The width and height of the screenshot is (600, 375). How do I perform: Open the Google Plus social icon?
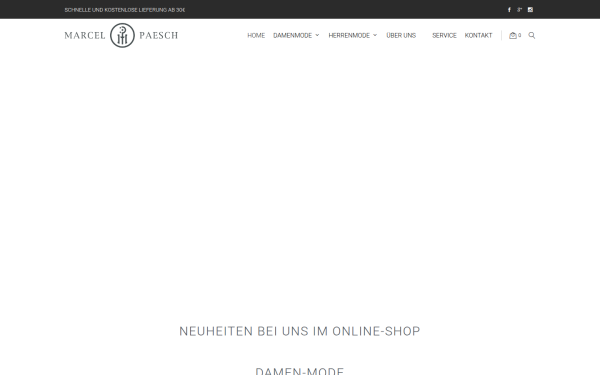(x=519, y=10)
